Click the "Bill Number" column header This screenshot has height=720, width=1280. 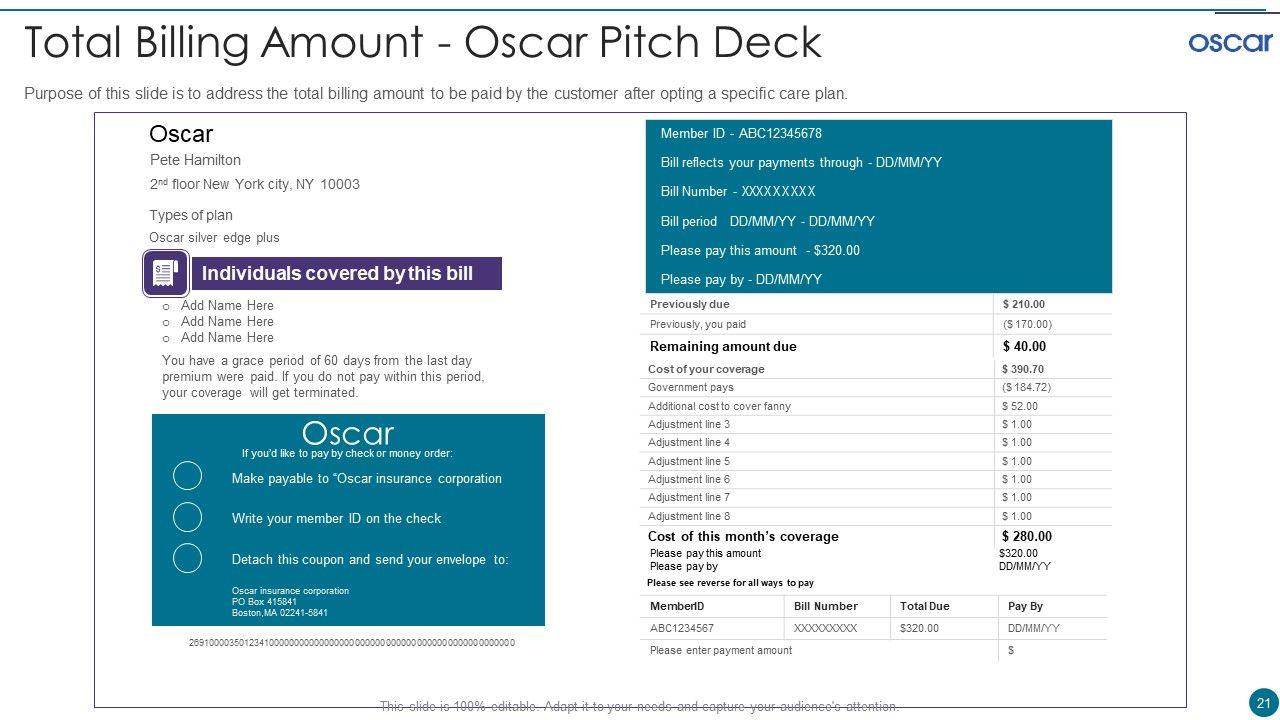click(825, 606)
